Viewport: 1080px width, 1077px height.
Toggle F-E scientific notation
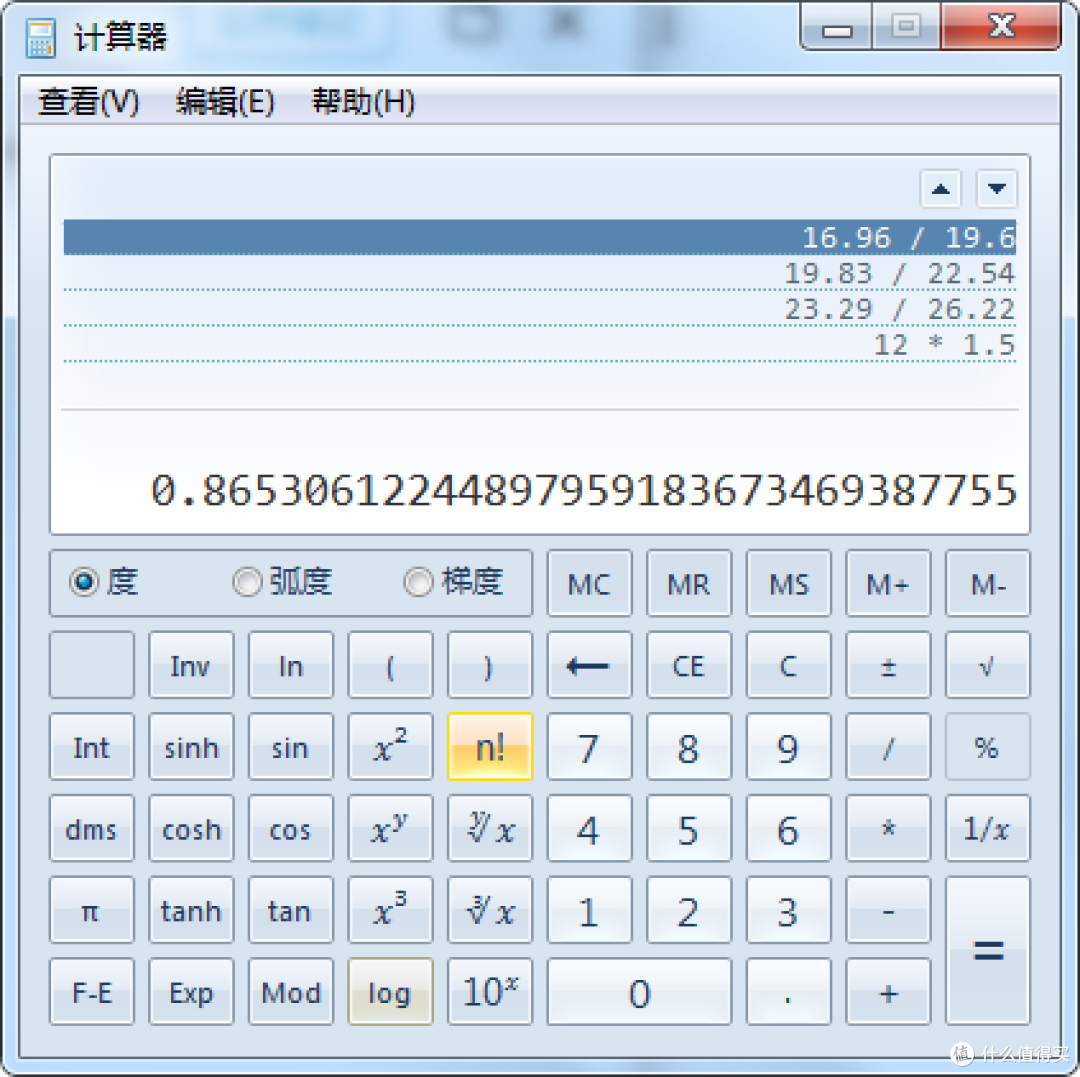[x=92, y=992]
